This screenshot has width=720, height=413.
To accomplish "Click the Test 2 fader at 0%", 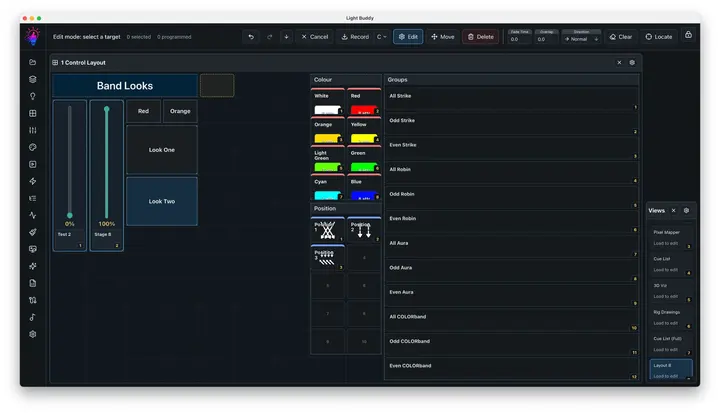I will [70, 175].
